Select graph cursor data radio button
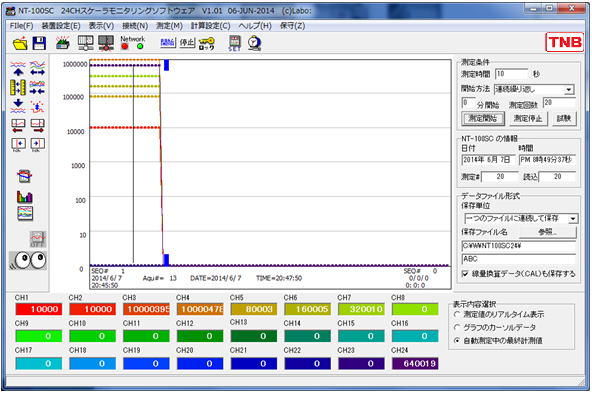 coord(457,327)
